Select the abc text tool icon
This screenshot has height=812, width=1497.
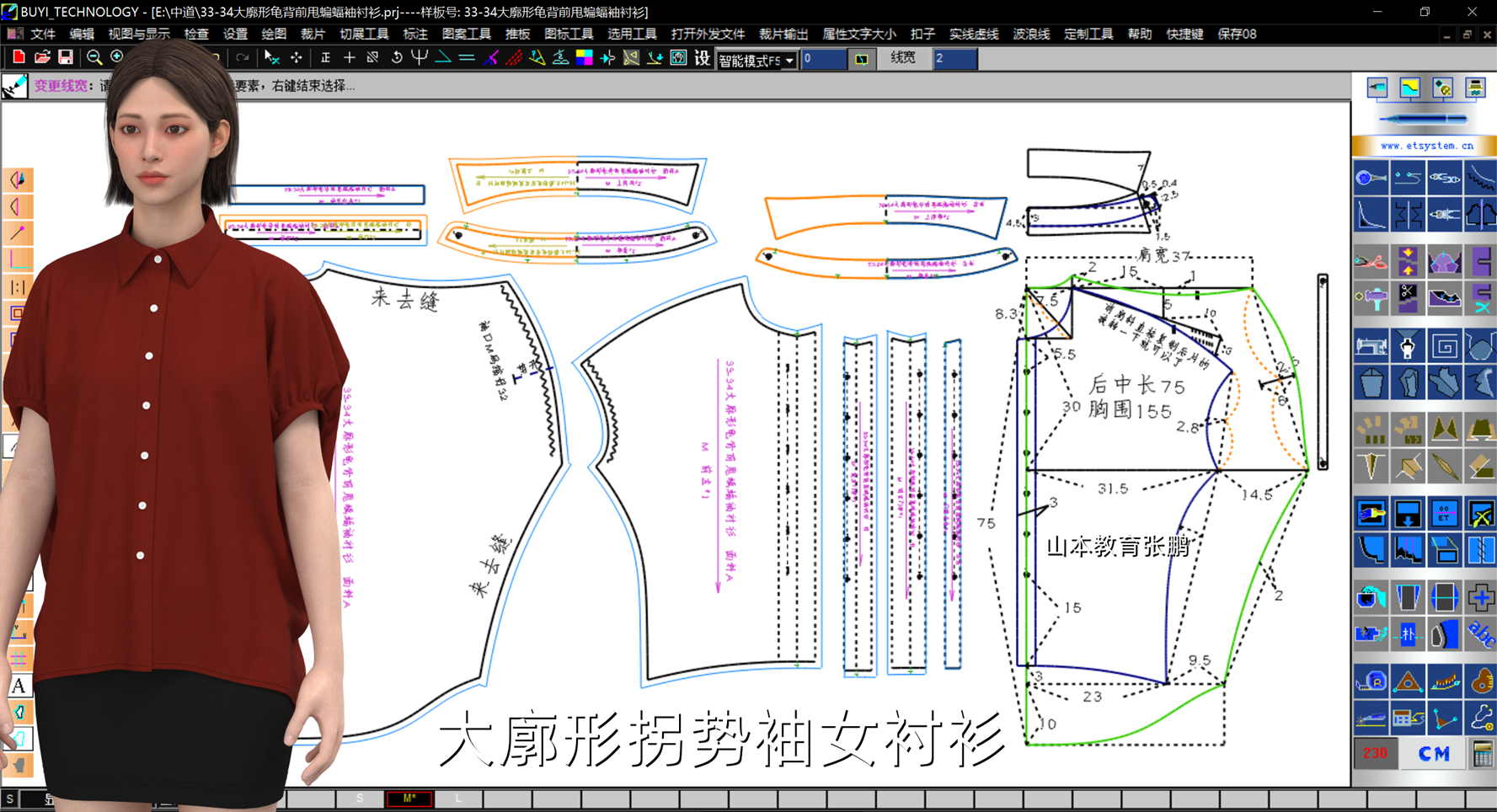point(1481,633)
